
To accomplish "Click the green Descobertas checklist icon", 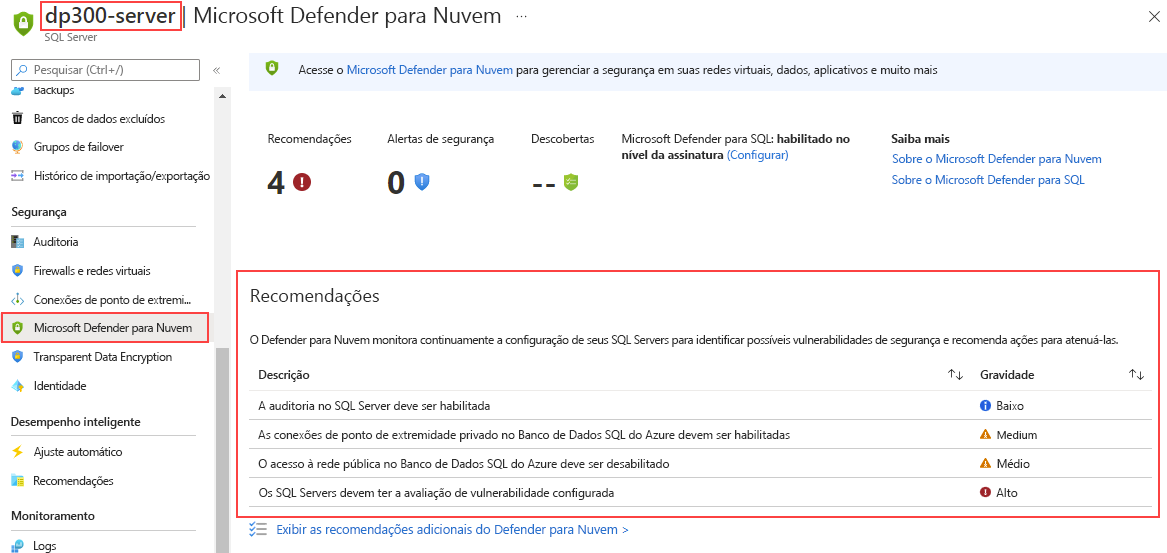I will tap(570, 182).
